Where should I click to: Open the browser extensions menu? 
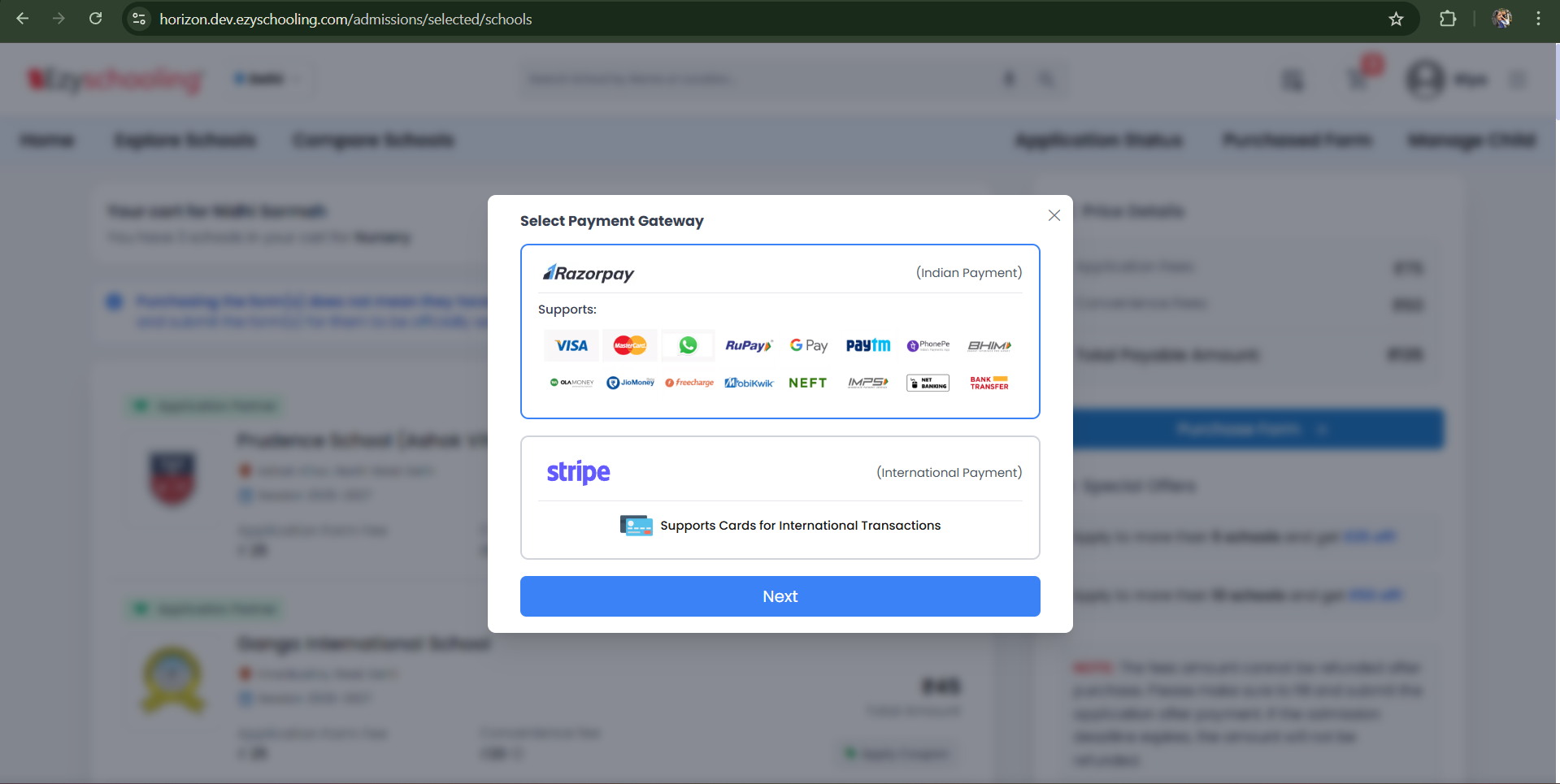(1448, 19)
